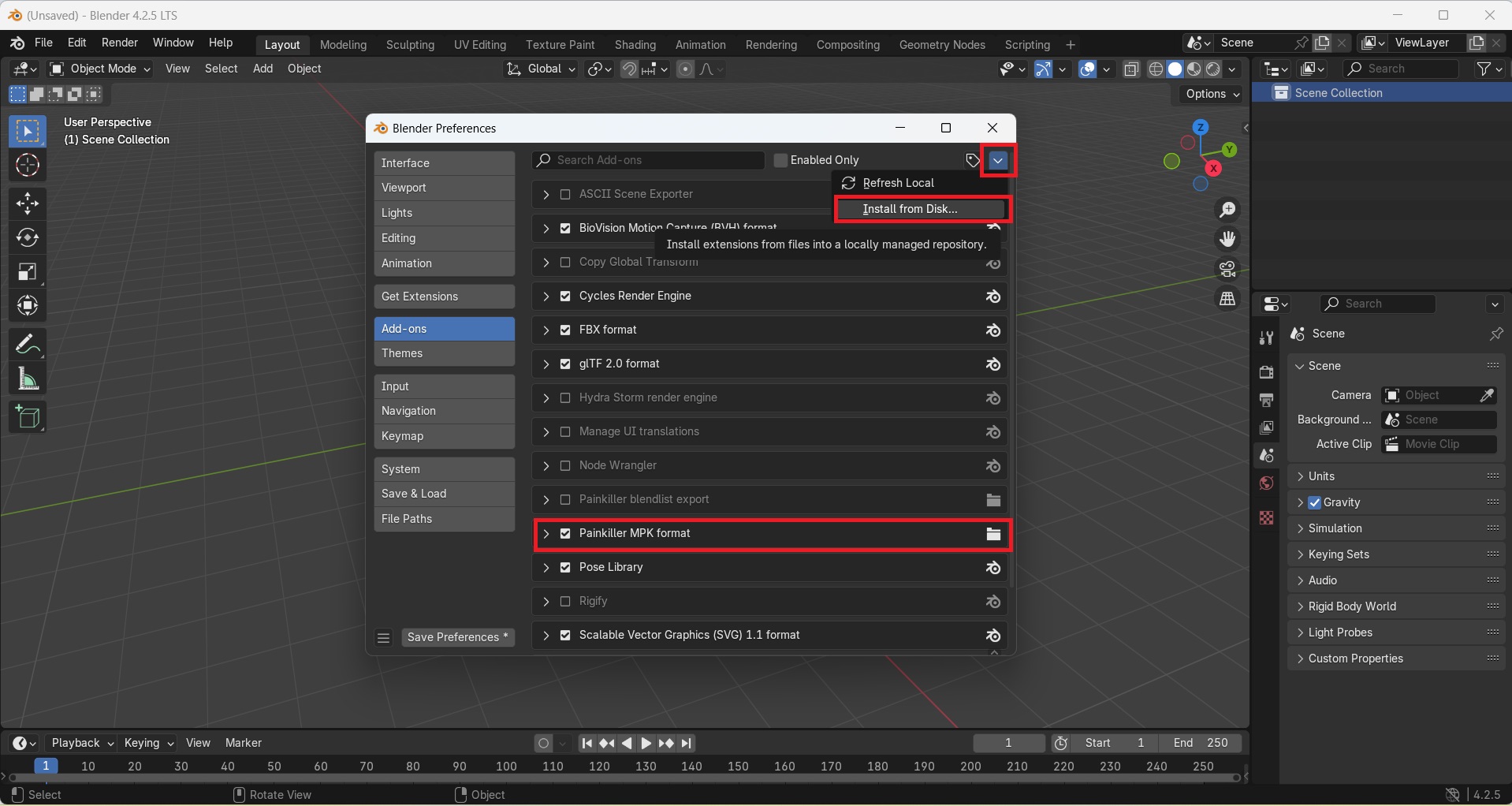The width and height of the screenshot is (1512, 806).
Task: Click the Search Add-ons field
Action: pyautogui.click(x=649, y=161)
